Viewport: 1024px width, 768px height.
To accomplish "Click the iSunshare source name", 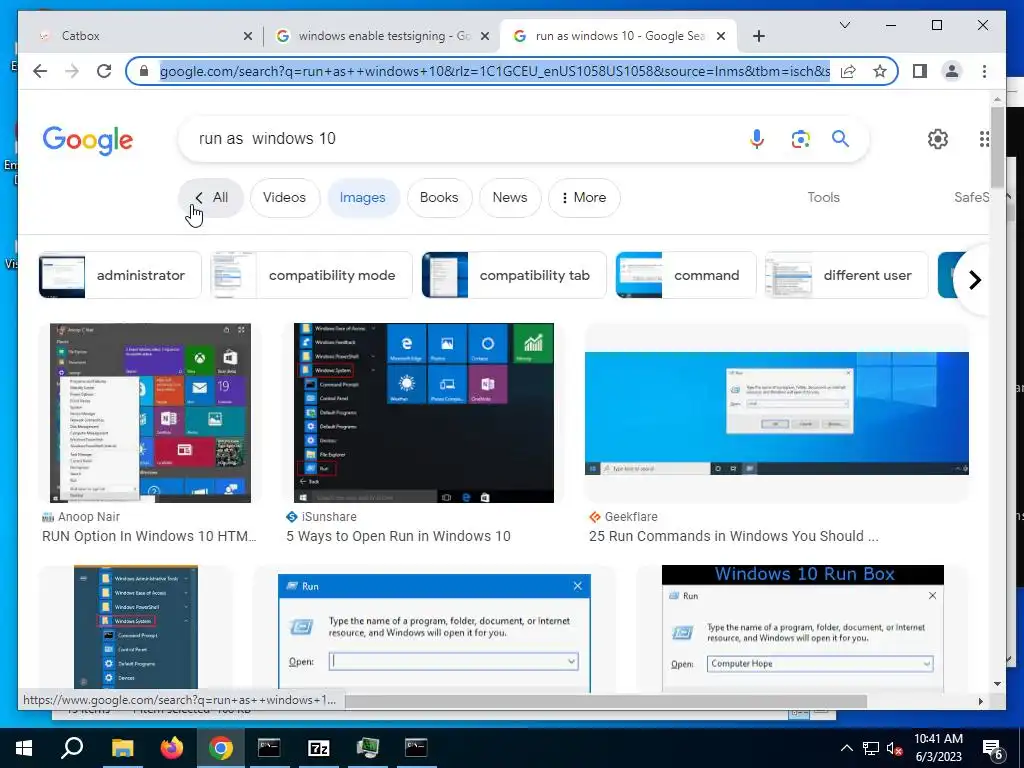I will click(x=328, y=517).
